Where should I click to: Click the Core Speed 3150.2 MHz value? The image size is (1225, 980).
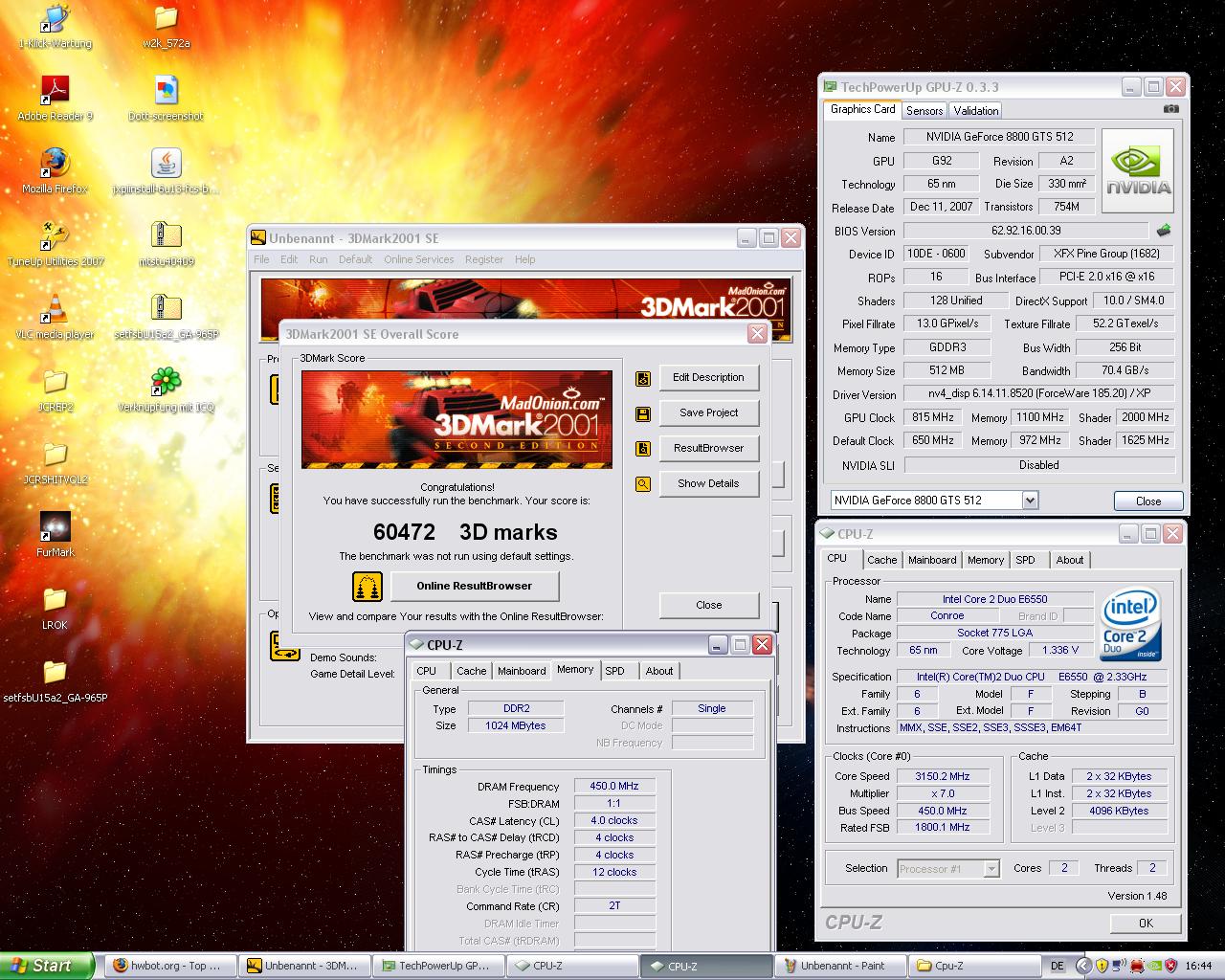click(x=944, y=777)
